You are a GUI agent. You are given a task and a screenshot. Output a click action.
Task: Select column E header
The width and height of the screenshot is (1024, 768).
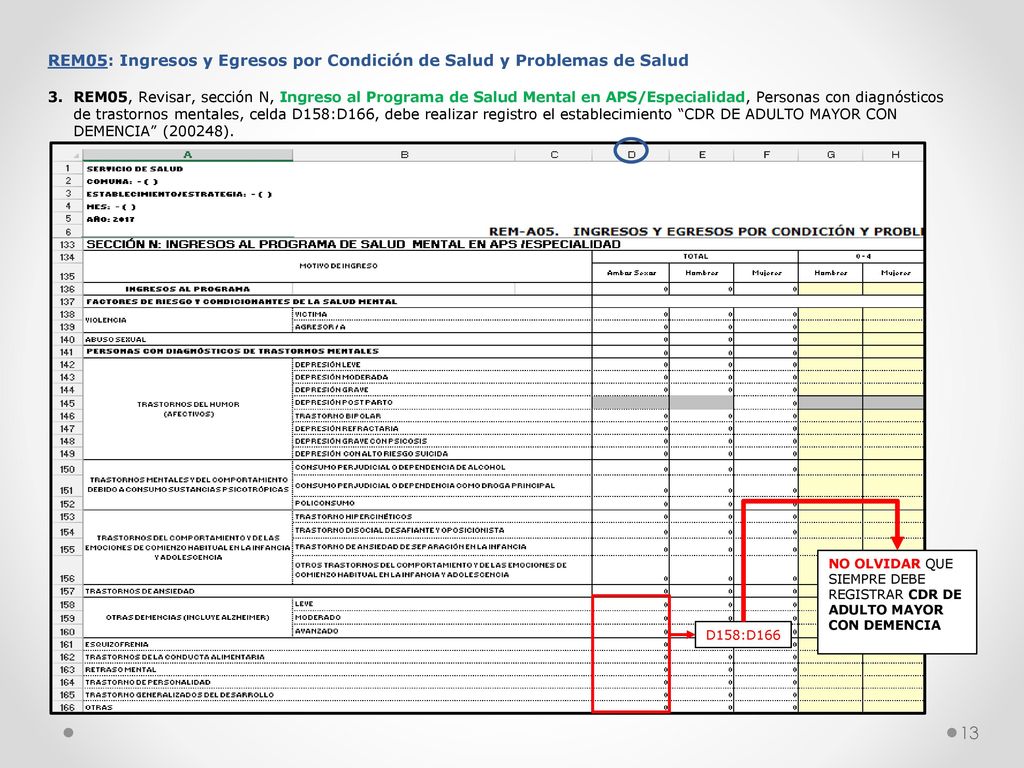pos(701,155)
